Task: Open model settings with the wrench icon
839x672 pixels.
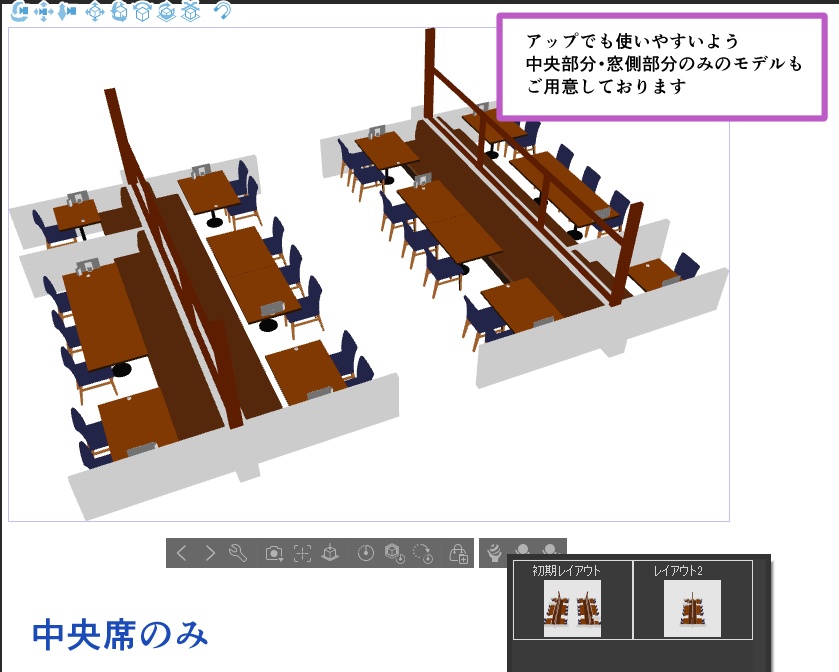Action: 238,553
